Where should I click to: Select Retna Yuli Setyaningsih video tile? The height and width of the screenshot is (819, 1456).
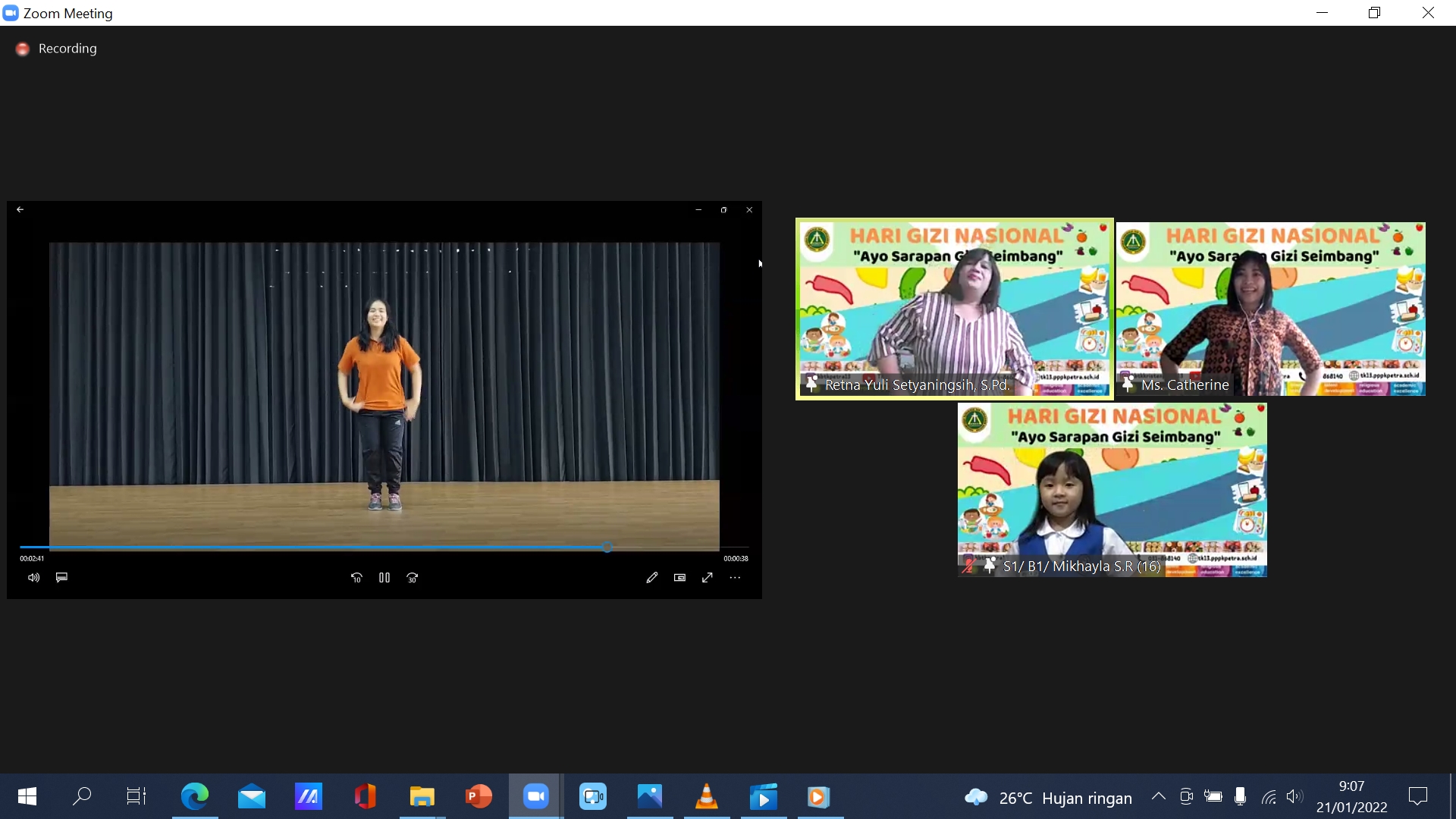[954, 309]
